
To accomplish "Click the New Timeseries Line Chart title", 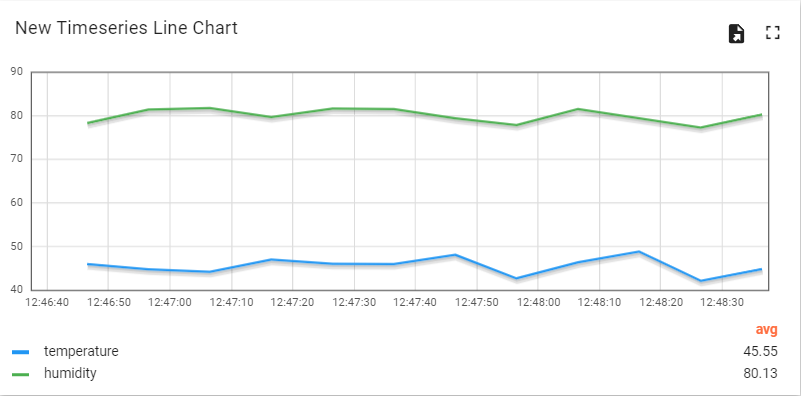I will (126, 28).
